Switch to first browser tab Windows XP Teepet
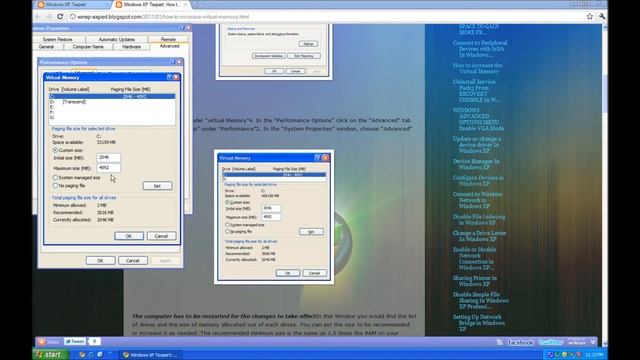Image resolution: width=640 pixels, height=360 pixels. click(72, 4)
